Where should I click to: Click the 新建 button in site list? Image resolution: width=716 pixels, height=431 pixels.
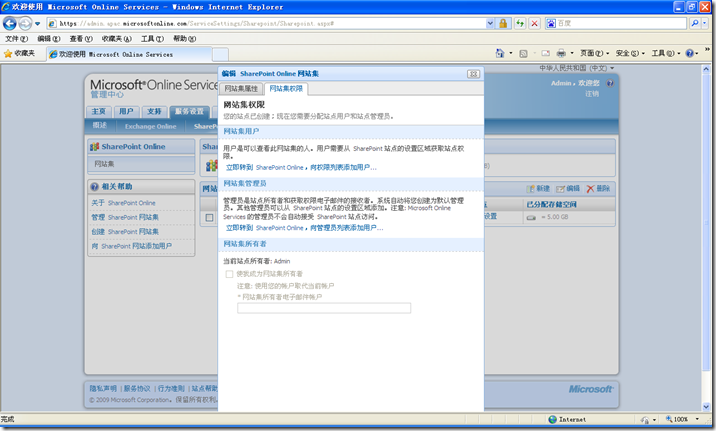point(538,189)
